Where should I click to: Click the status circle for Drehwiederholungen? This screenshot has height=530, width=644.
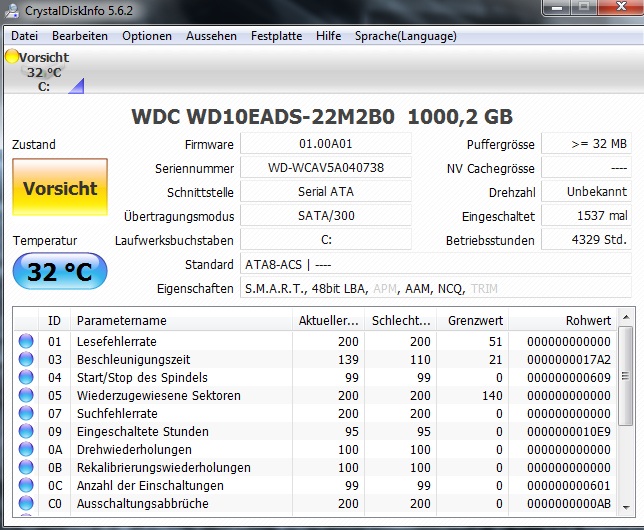click(26, 449)
